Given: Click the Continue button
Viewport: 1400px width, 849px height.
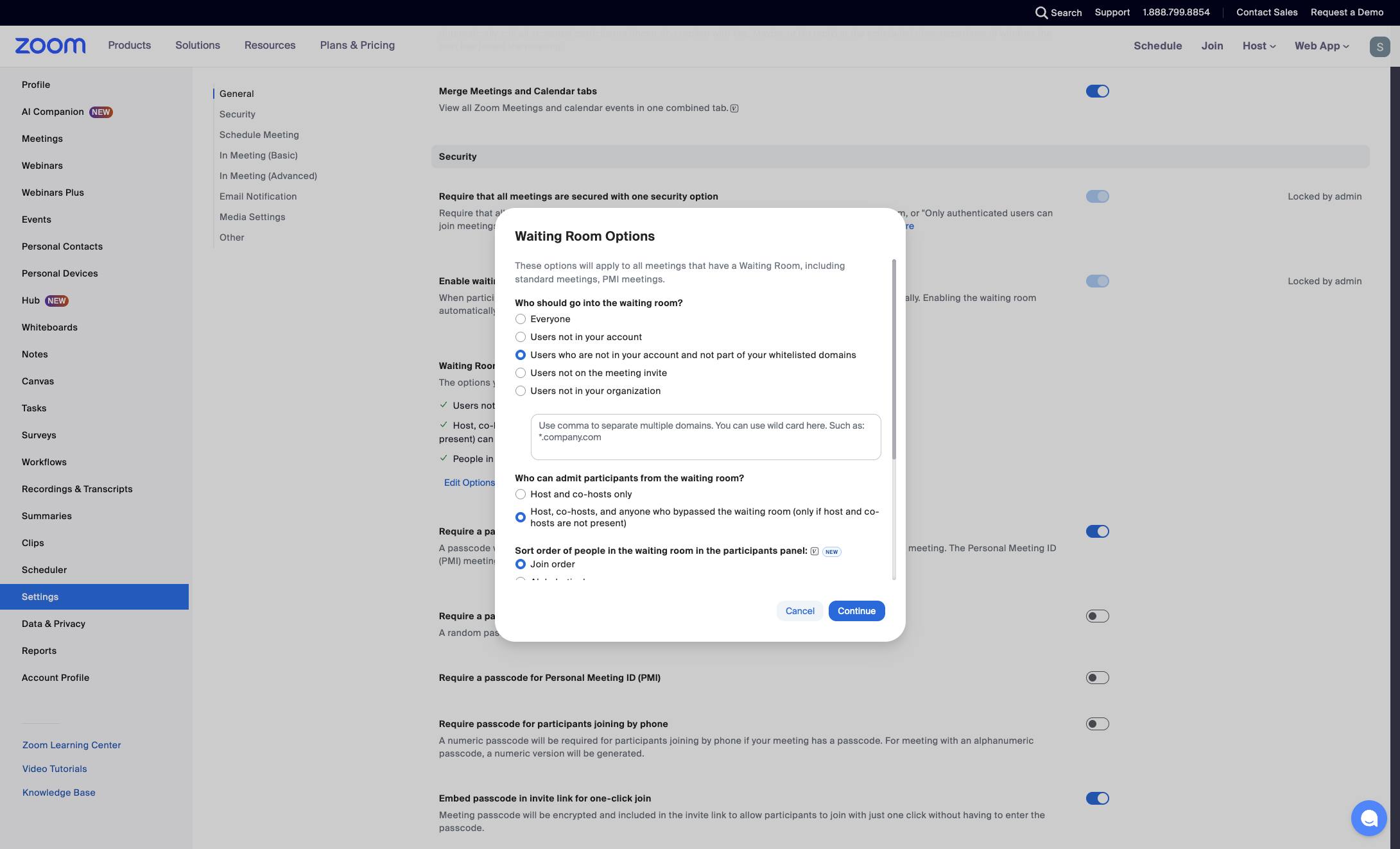Looking at the screenshot, I should pos(856,611).
